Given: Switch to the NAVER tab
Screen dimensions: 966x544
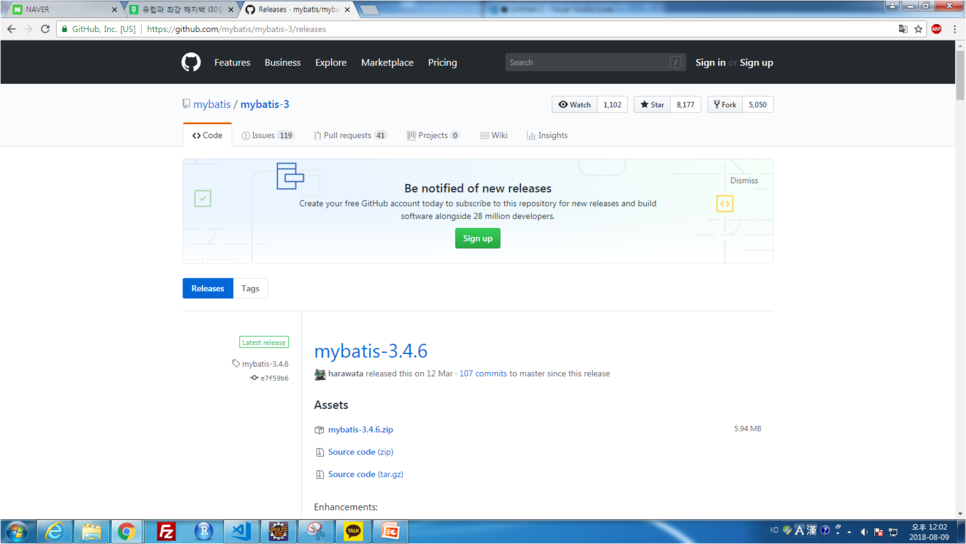Looking at the screenshot, I should [62, 9].
